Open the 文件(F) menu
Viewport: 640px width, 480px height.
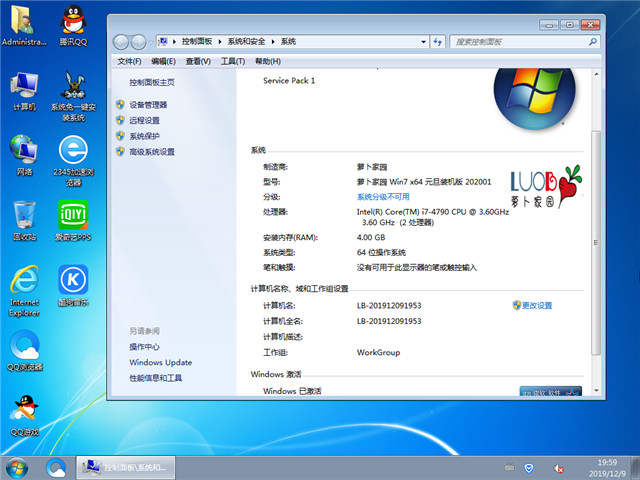[129, 61]
